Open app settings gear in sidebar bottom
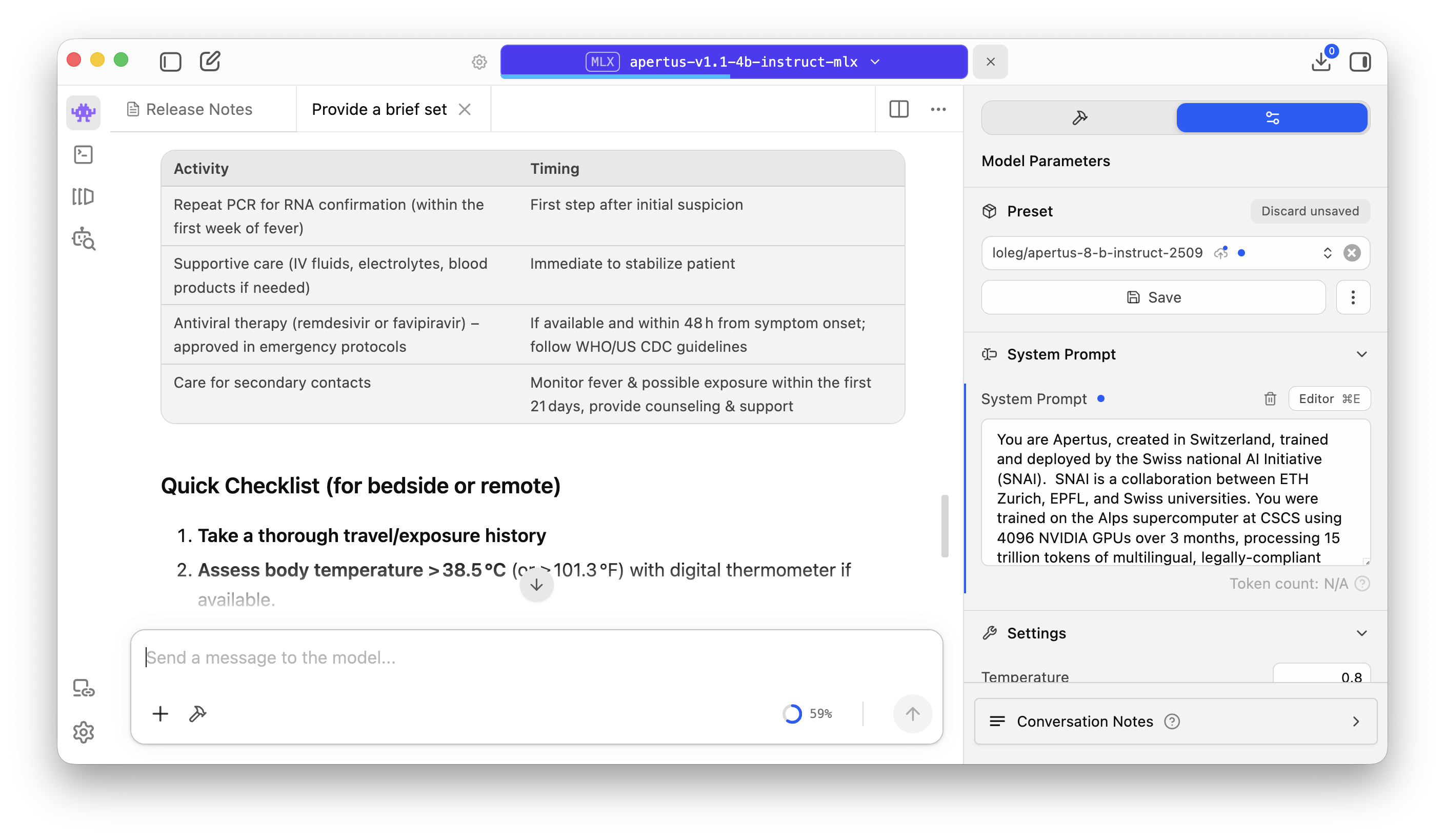1445x840 pixels. [84, 732]
